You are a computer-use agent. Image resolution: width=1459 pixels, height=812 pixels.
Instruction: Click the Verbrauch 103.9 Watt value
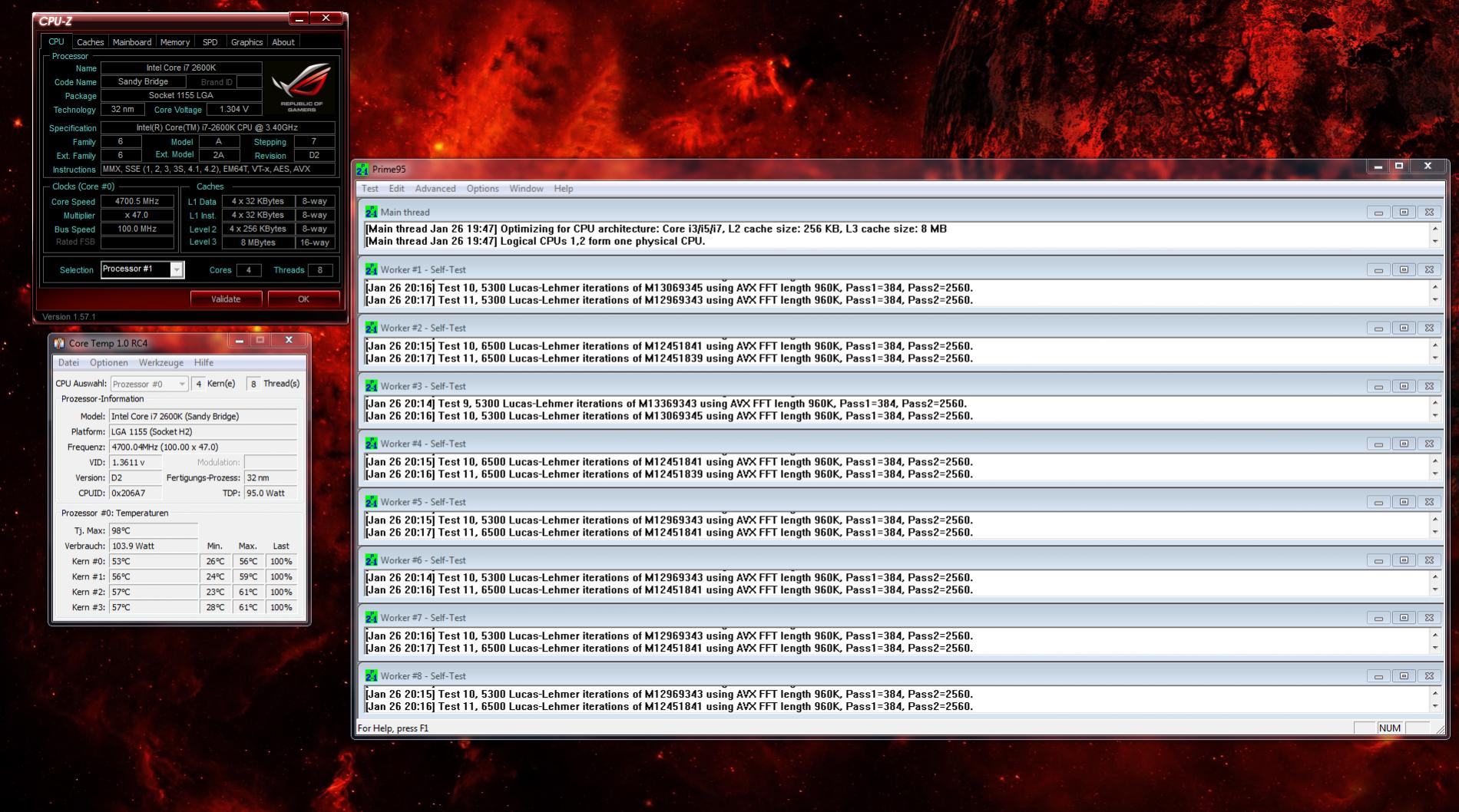click(153, 546)
